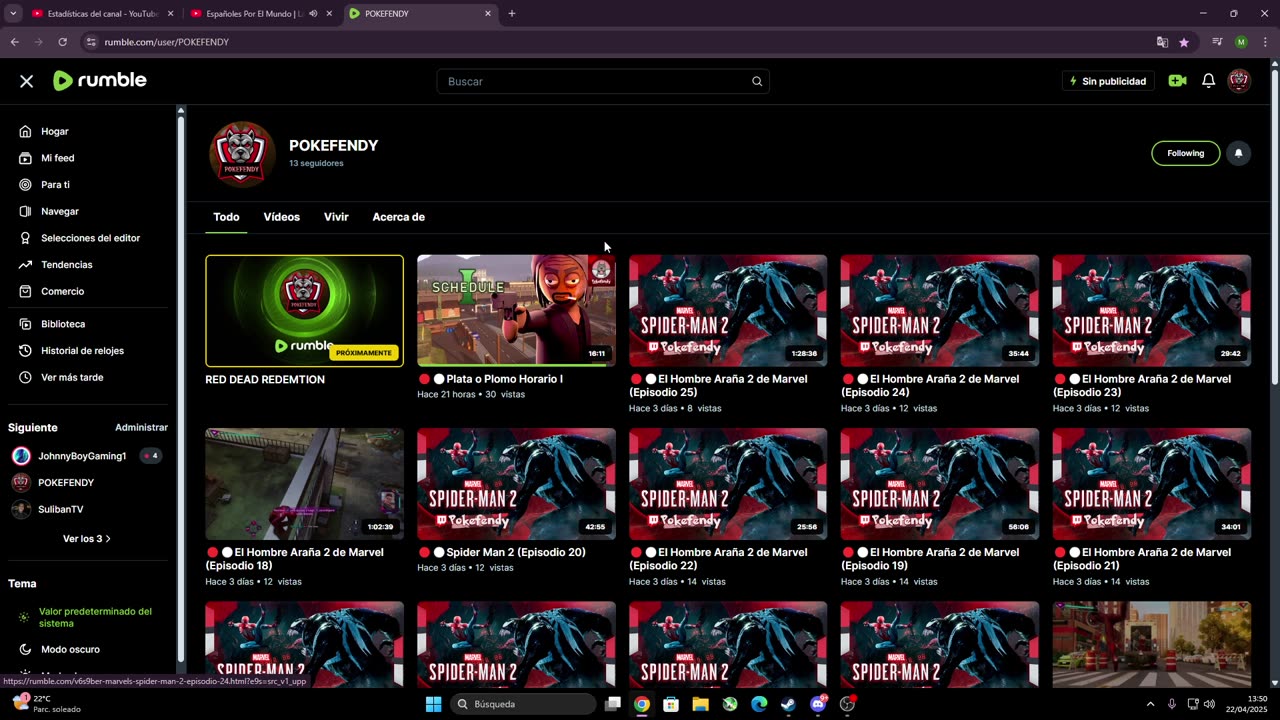
Task: Switch to the Vídeos tab
Action: click(282, 217)
